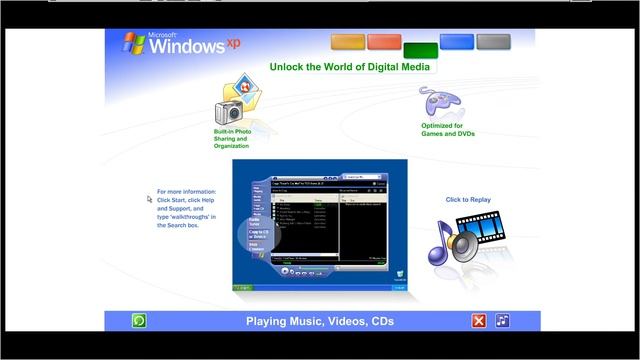Click 'Optimized for Games and DVDs' label
This screenshot has height=360, width=640.
(448, 130)
